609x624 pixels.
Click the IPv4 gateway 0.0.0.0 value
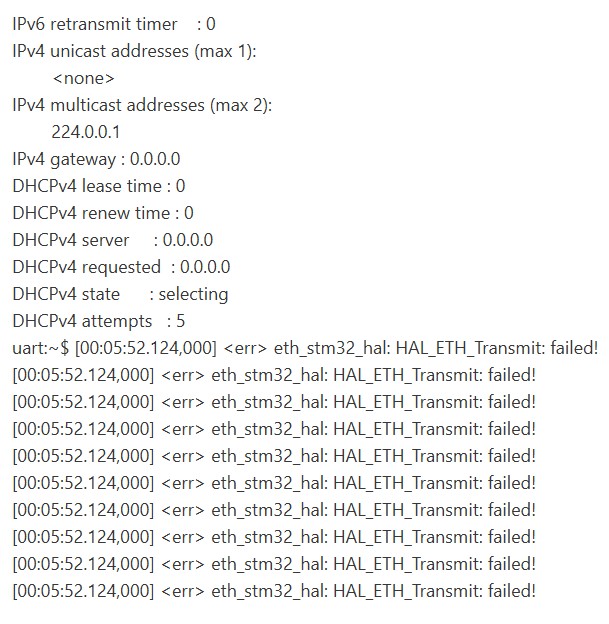coord(155,159)
